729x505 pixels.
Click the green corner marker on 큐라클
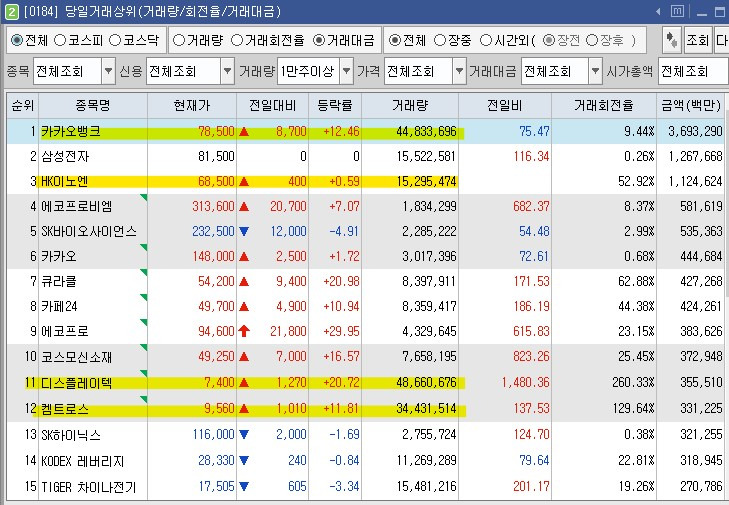point(144,272)
